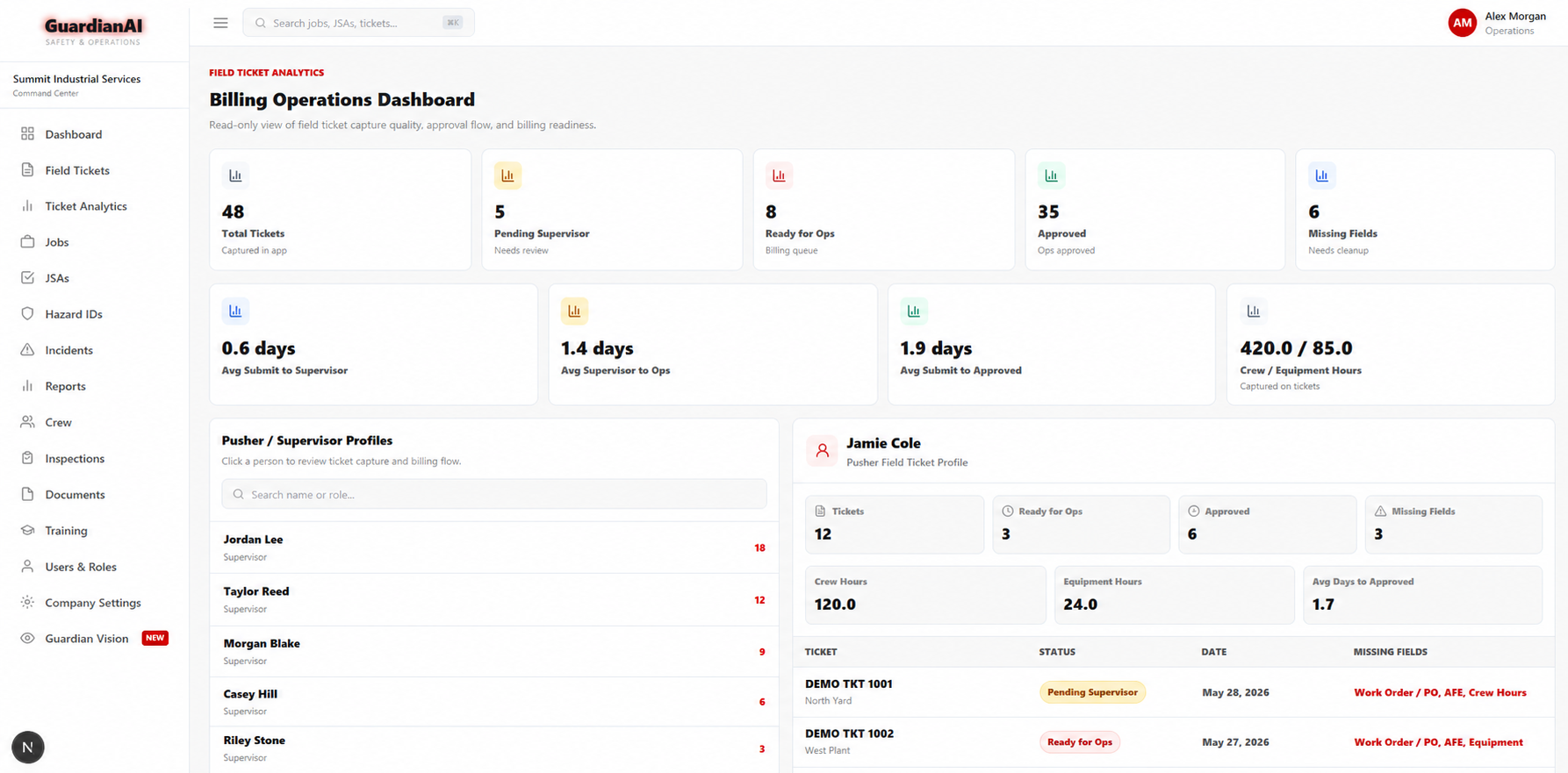1568x773 pixels.
Task: Click the Company Settings gear icon
Action: pyautogui.click(x=27, y=602)
